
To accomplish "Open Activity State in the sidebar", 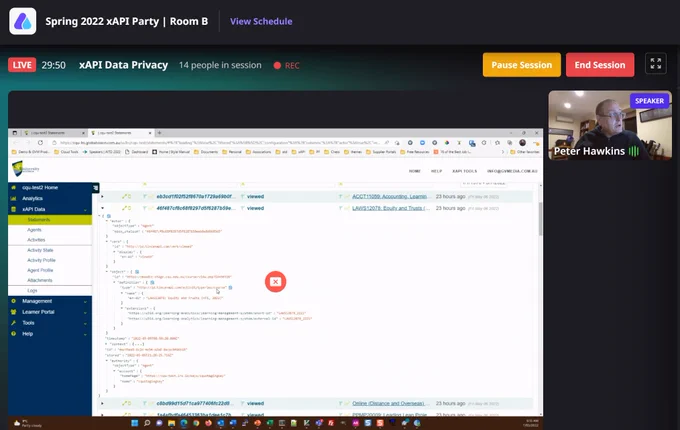I will [40, 250].
